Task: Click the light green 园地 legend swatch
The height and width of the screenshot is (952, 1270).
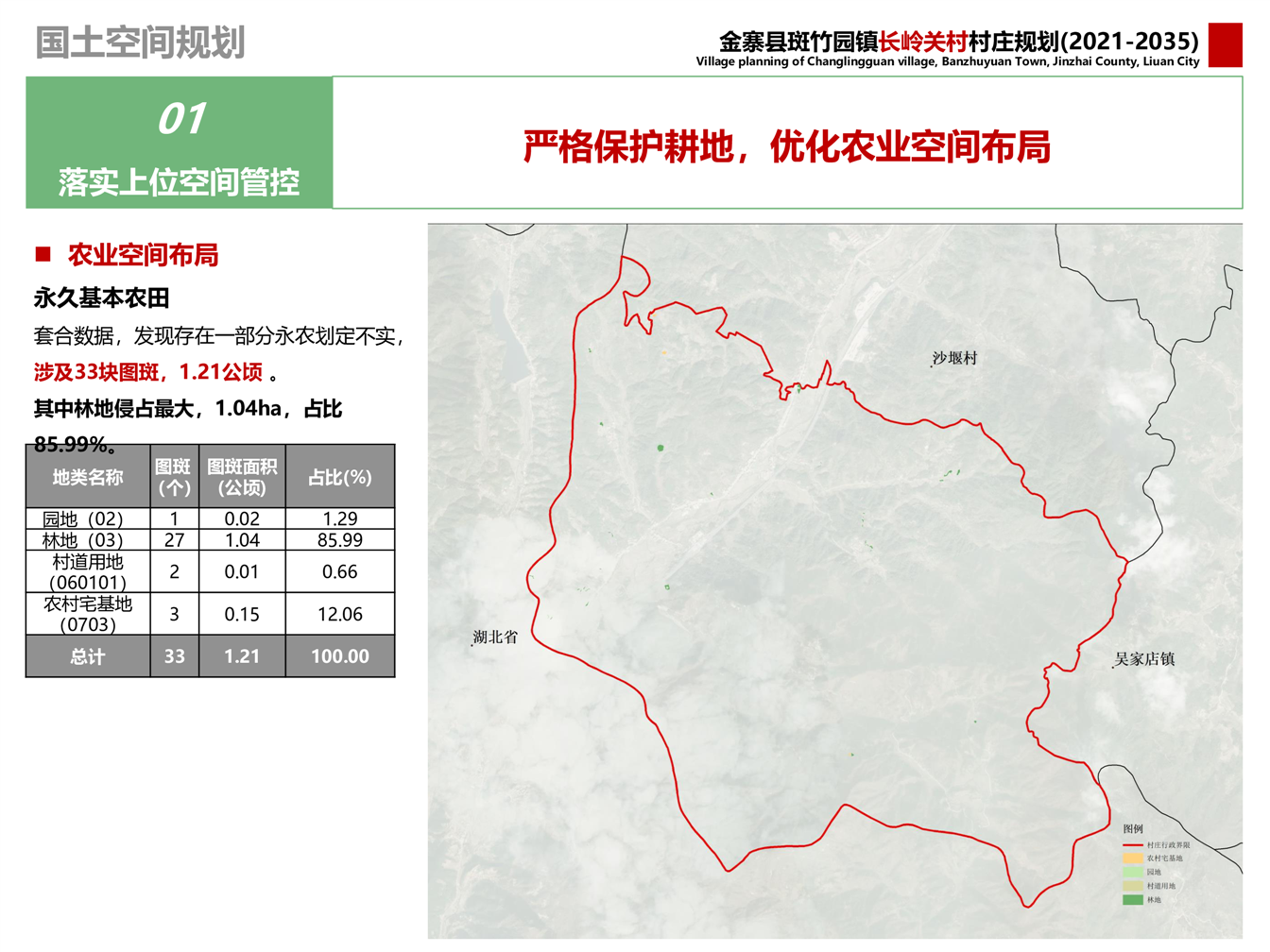Action: (1133, 872)
